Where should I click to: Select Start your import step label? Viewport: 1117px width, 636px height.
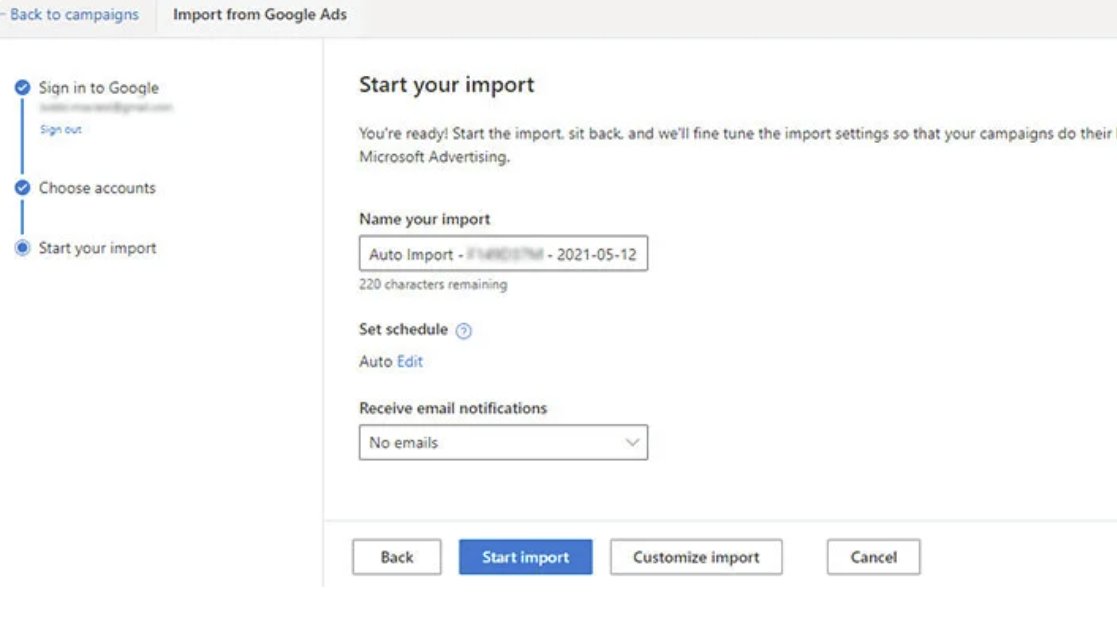point(98,248)
